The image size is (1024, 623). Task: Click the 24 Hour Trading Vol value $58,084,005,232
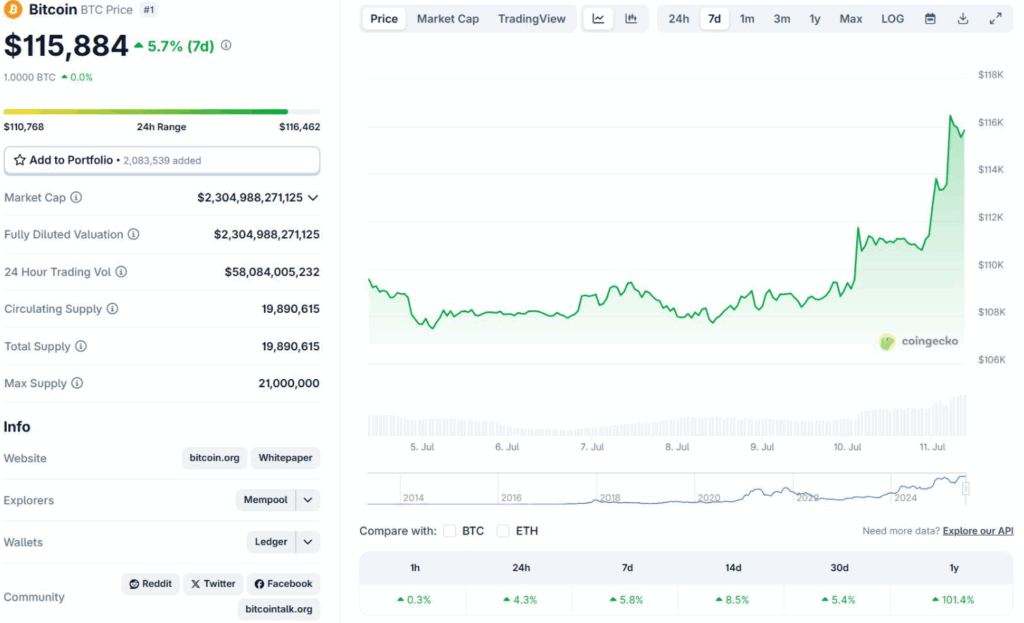pos(272,272)
